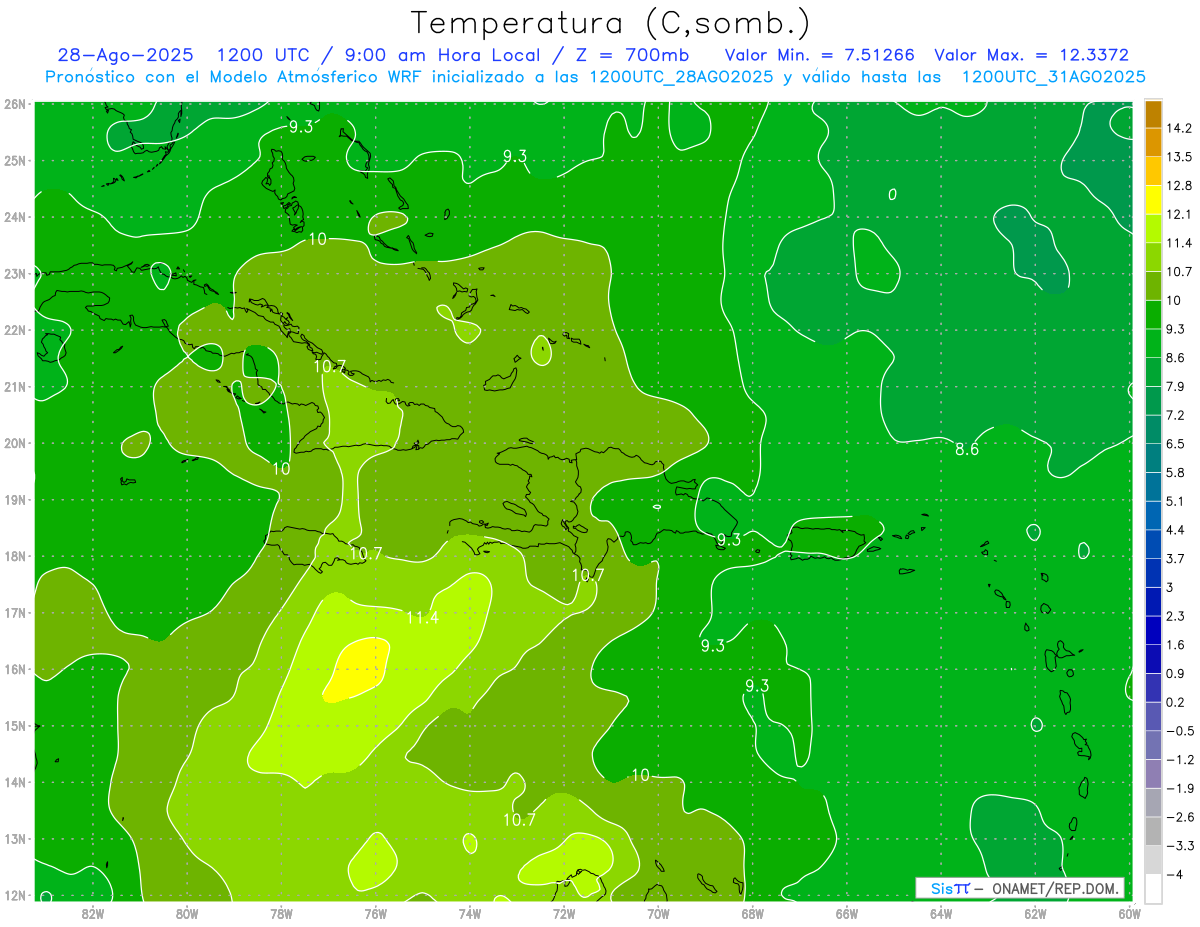Click the 60W longitude axis label
This screenshot has height=927, width=1200.
pos(1129,913)
